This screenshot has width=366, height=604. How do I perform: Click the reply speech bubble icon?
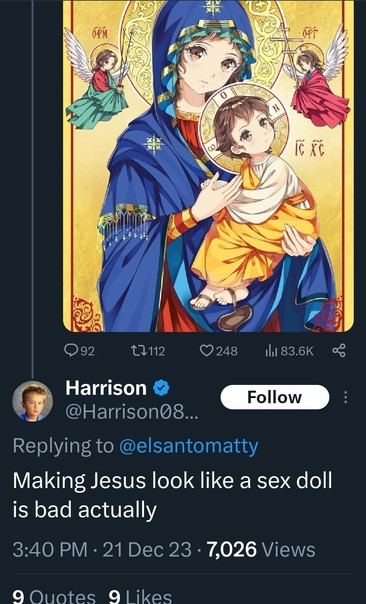71,351
